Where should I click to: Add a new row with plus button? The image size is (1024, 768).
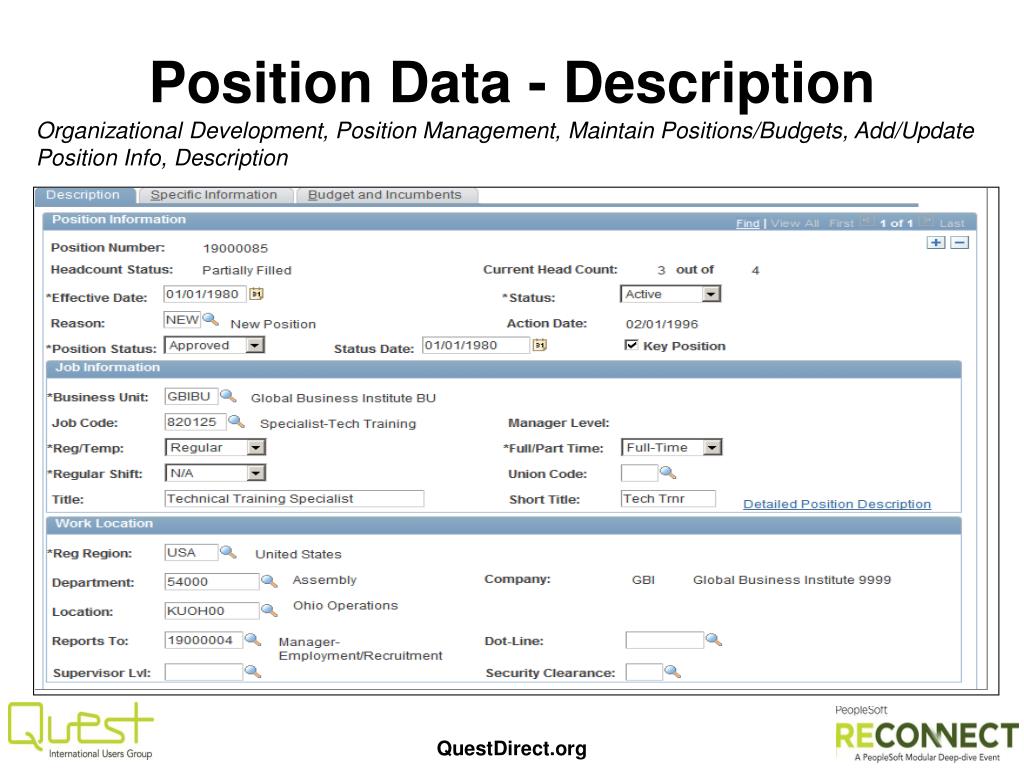point(936,243)
